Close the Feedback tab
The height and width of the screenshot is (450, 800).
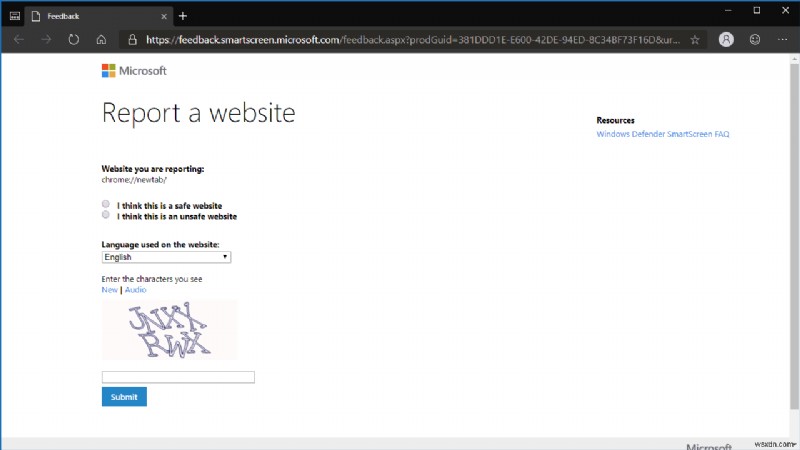point(164,16)
